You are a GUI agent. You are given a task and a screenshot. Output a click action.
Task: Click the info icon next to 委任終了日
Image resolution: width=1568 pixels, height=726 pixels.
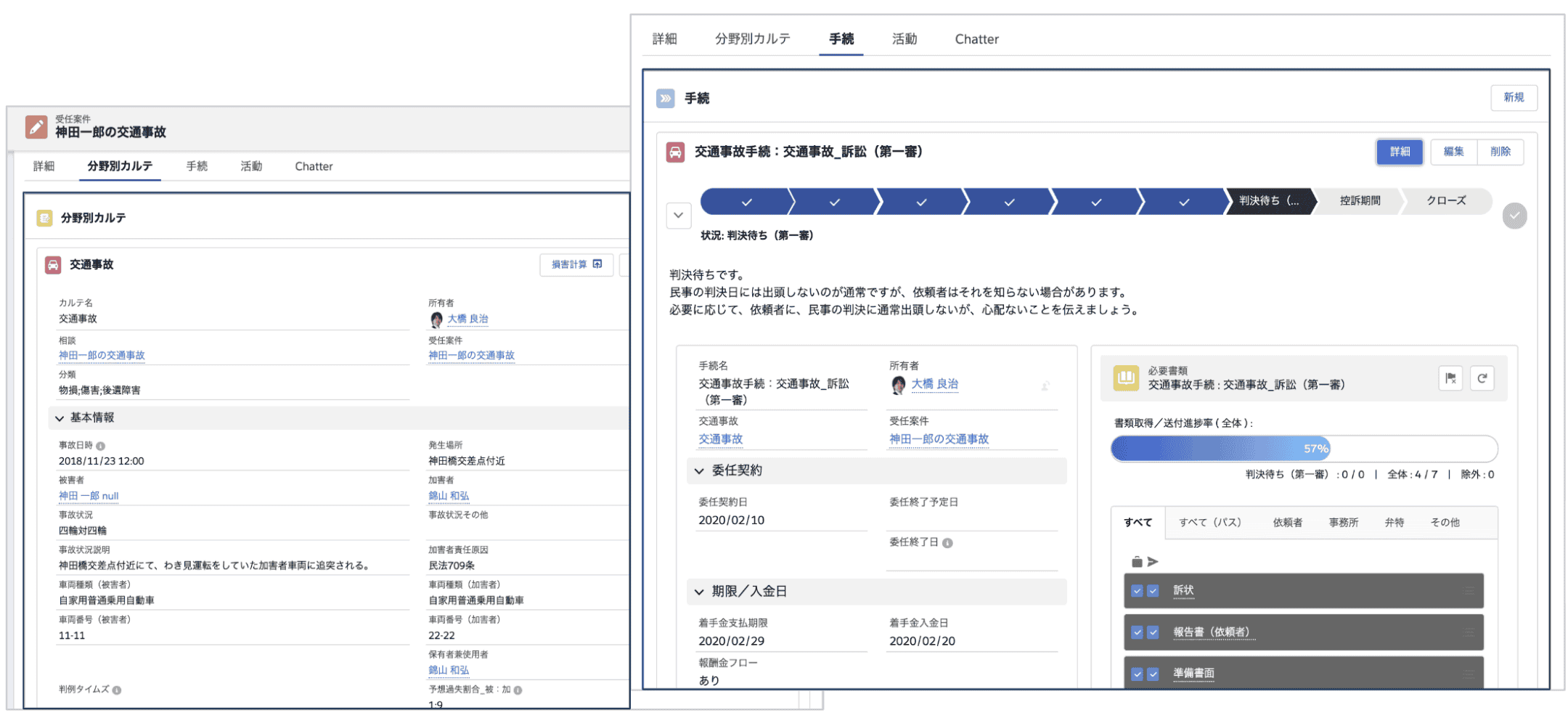pos(947,543)
